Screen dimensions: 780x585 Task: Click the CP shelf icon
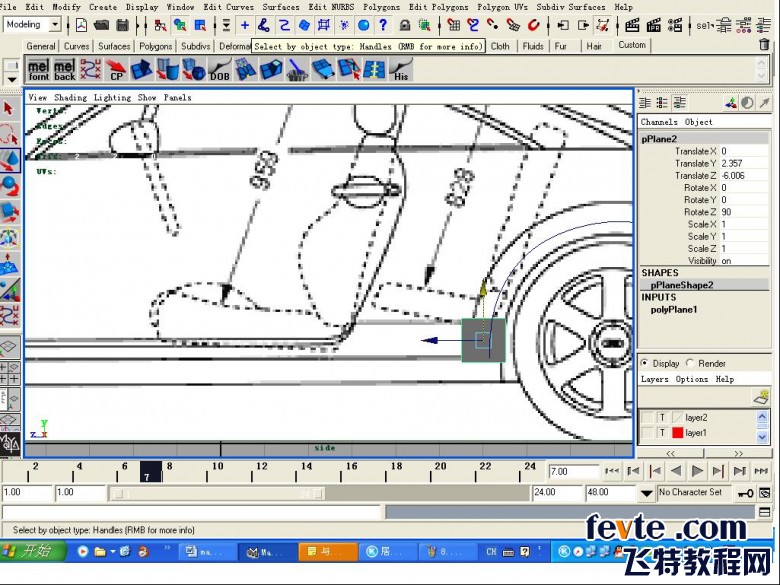(116, 70)
